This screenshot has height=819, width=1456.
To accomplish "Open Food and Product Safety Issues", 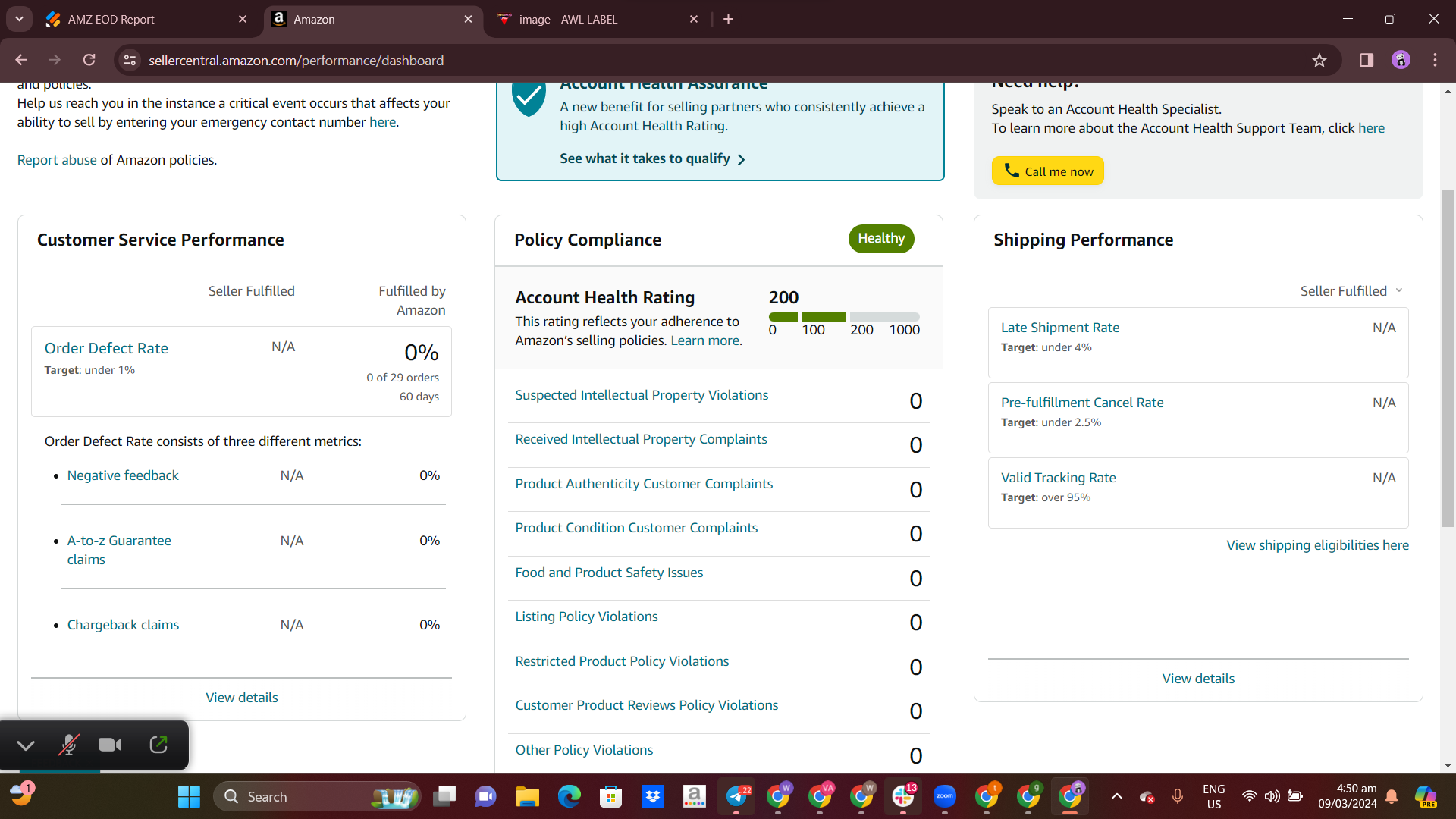I will point(609,573).
